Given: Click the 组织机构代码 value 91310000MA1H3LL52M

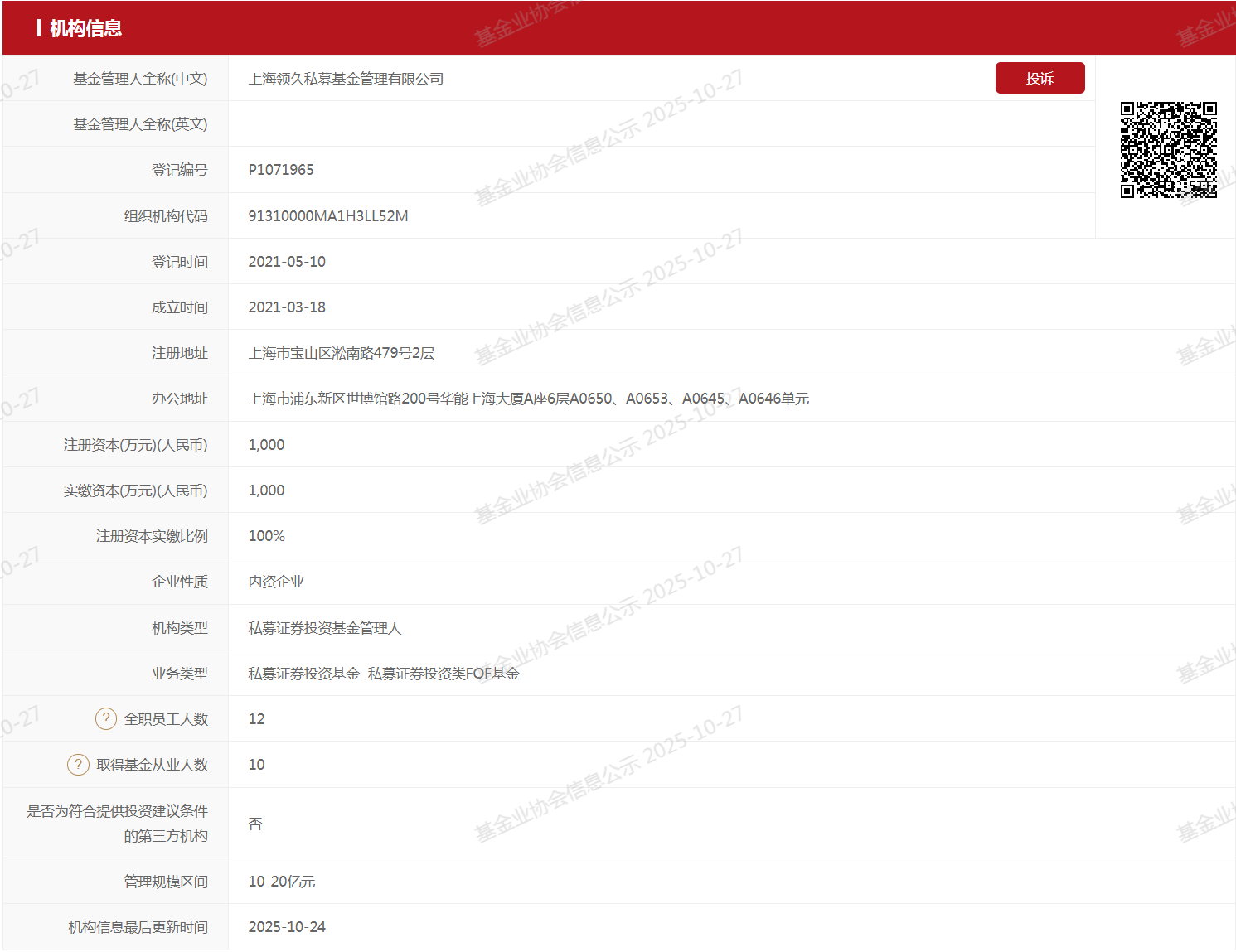Looking at the screenshot, I should (328, 215).
